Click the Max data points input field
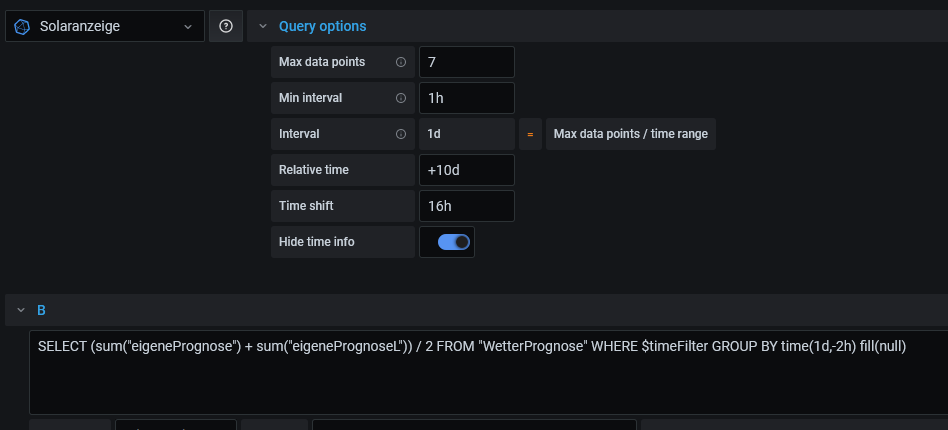Screen dimensions: 948x430 click(x=466, y=62)
